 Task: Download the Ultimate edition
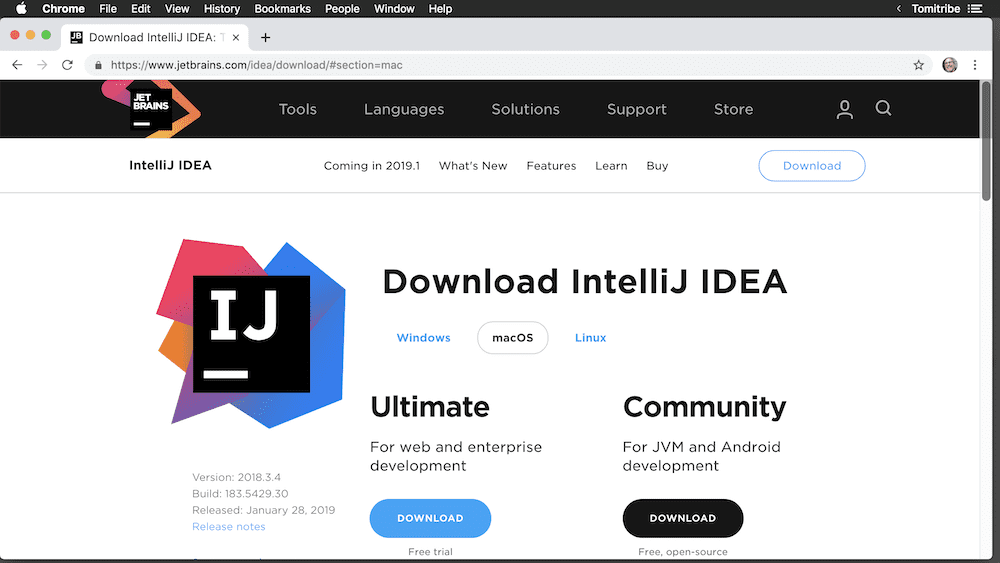[430, 518]
